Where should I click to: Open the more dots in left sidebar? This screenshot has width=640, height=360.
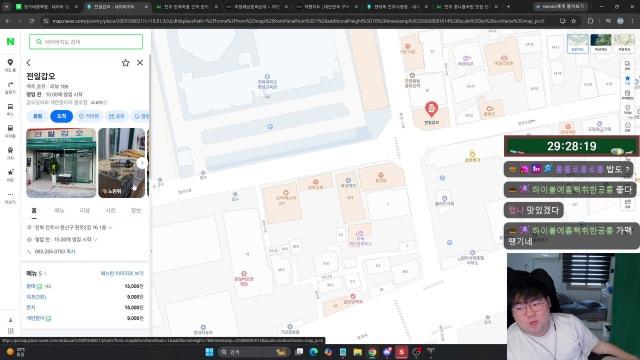tap(10, 197)
